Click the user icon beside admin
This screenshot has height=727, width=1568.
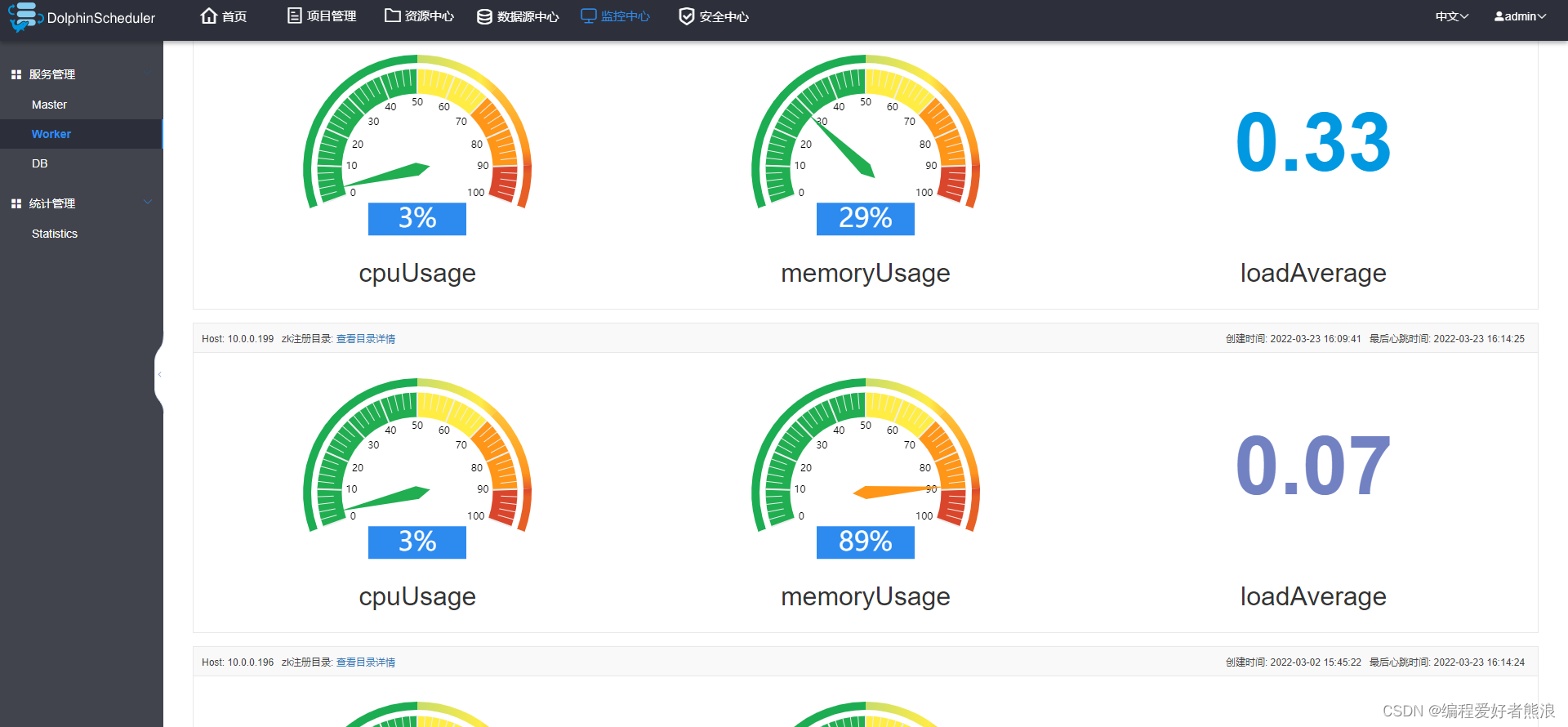pos(1499,16)
